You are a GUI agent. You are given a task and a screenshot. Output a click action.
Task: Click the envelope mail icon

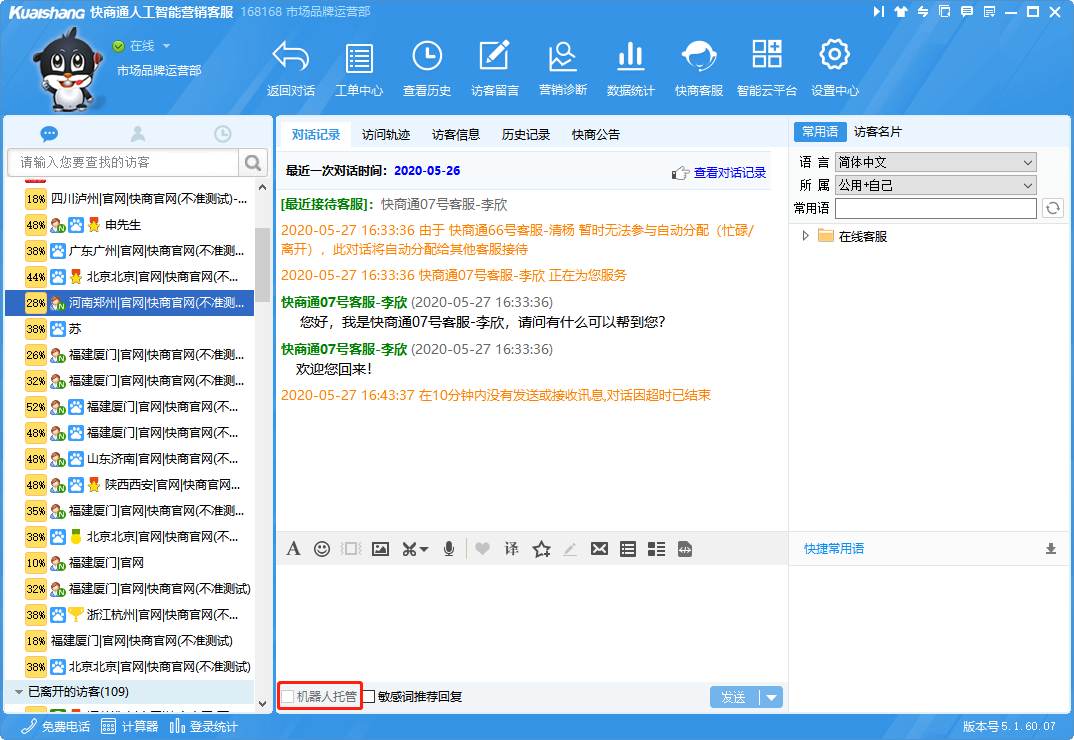click(599, 549)
